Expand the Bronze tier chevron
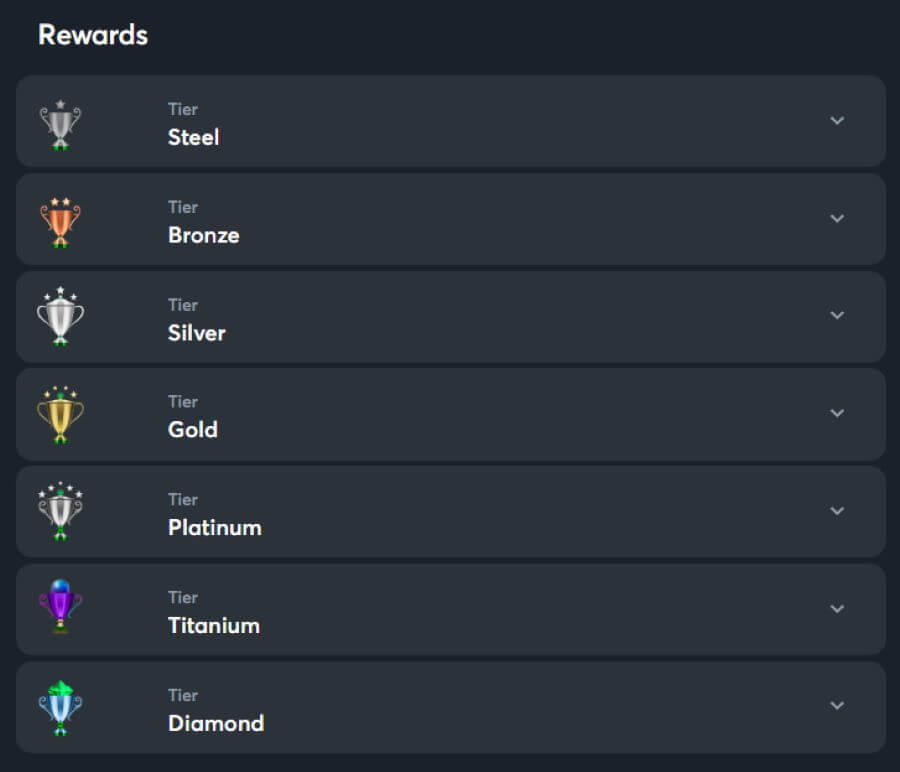The width and height of the screenshot is (900, 772). (837, 218)
